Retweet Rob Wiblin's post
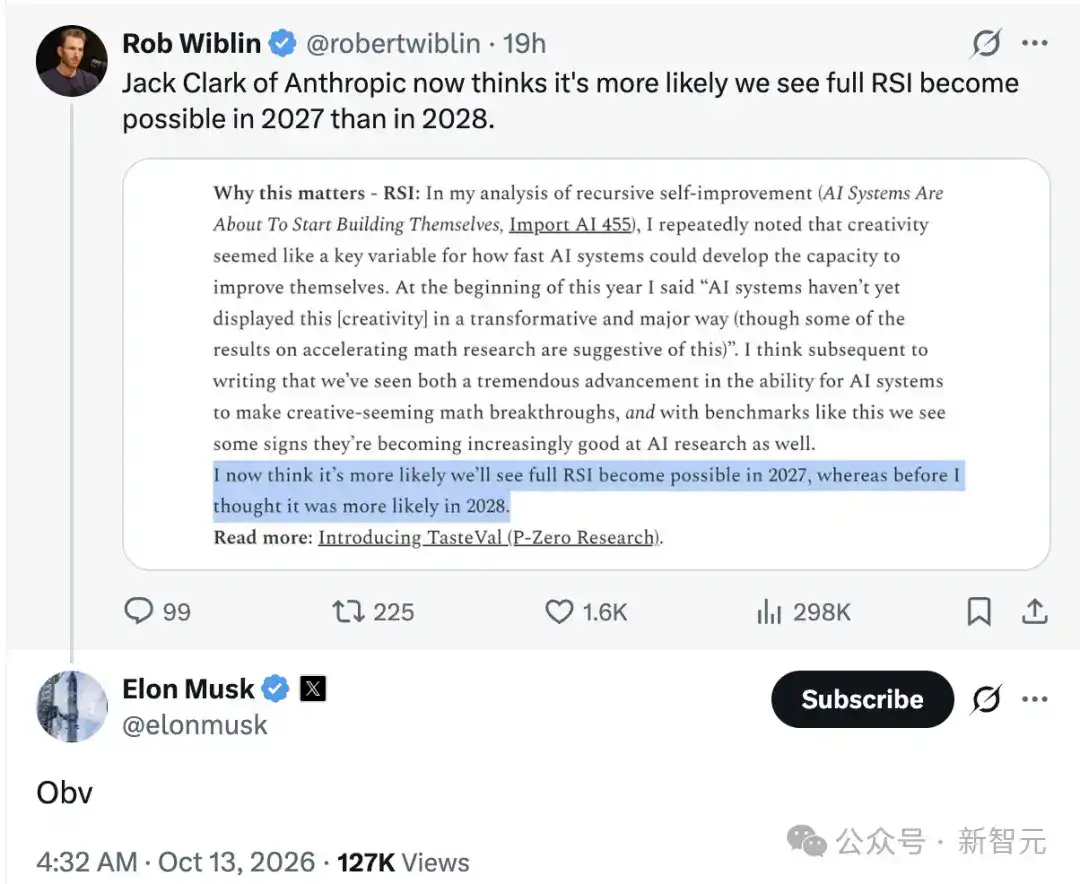Screen dimensions: 1080x884 tap(373, 611)
